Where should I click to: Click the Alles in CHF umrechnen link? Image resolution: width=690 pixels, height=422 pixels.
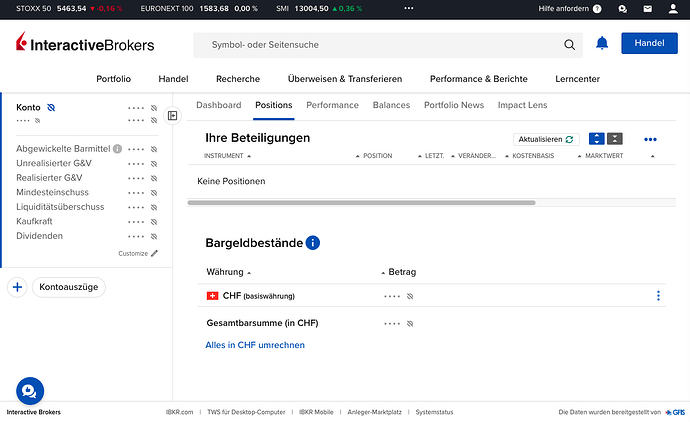(x=255, y=345)
